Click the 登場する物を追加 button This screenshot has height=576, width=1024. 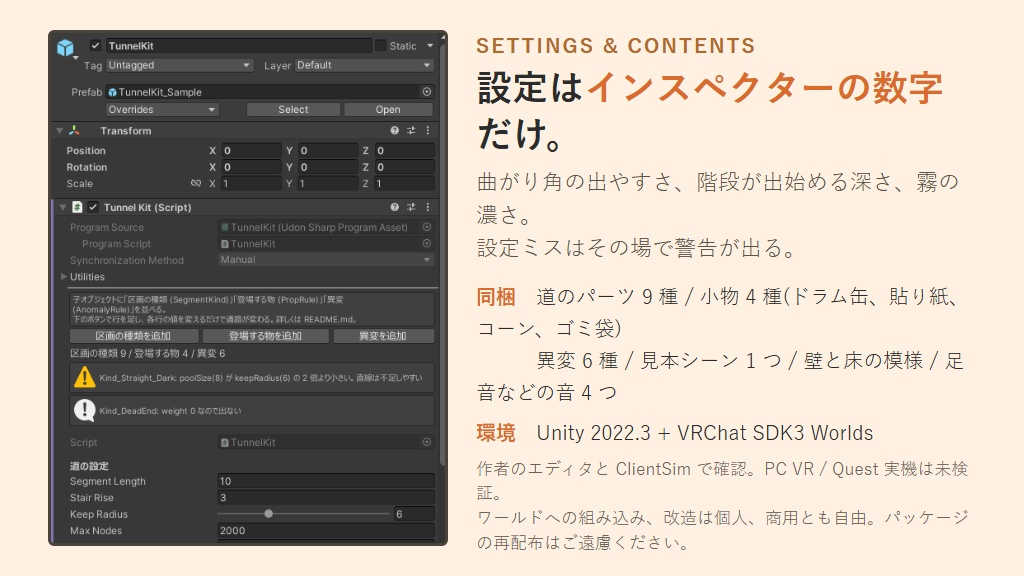[265, 336]
